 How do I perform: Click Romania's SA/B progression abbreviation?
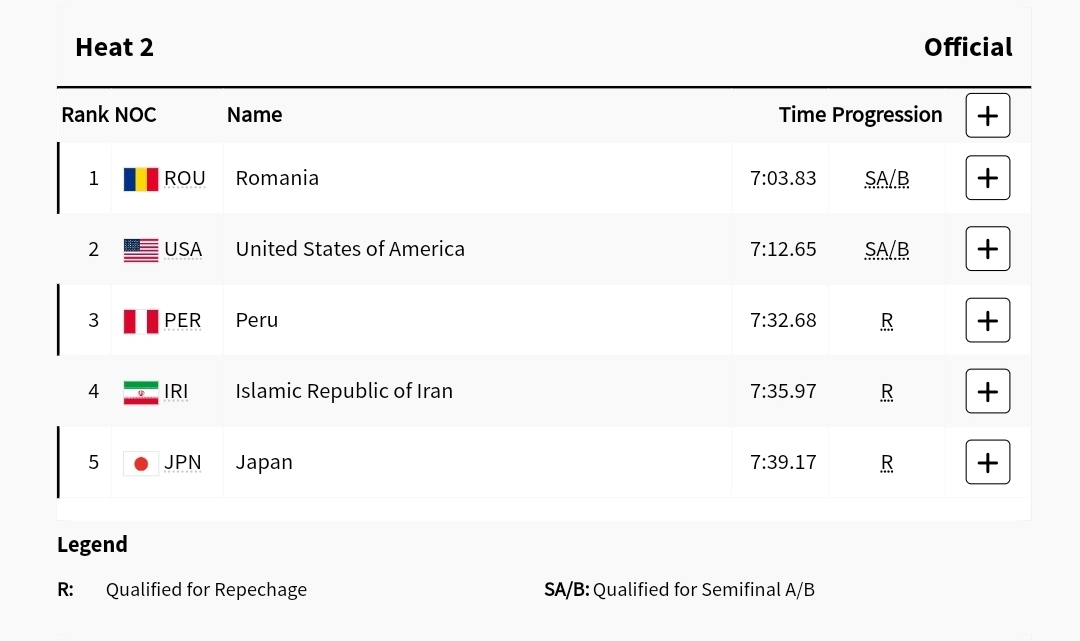click(x=887, y=179)
